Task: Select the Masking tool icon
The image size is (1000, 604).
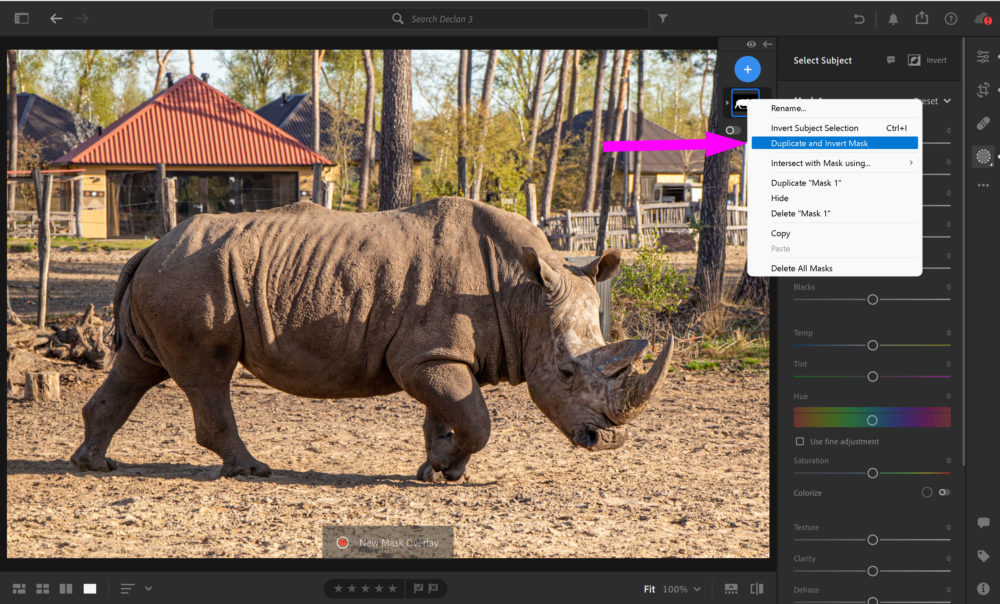Action: pyautogui.click(x=983, y=156)
